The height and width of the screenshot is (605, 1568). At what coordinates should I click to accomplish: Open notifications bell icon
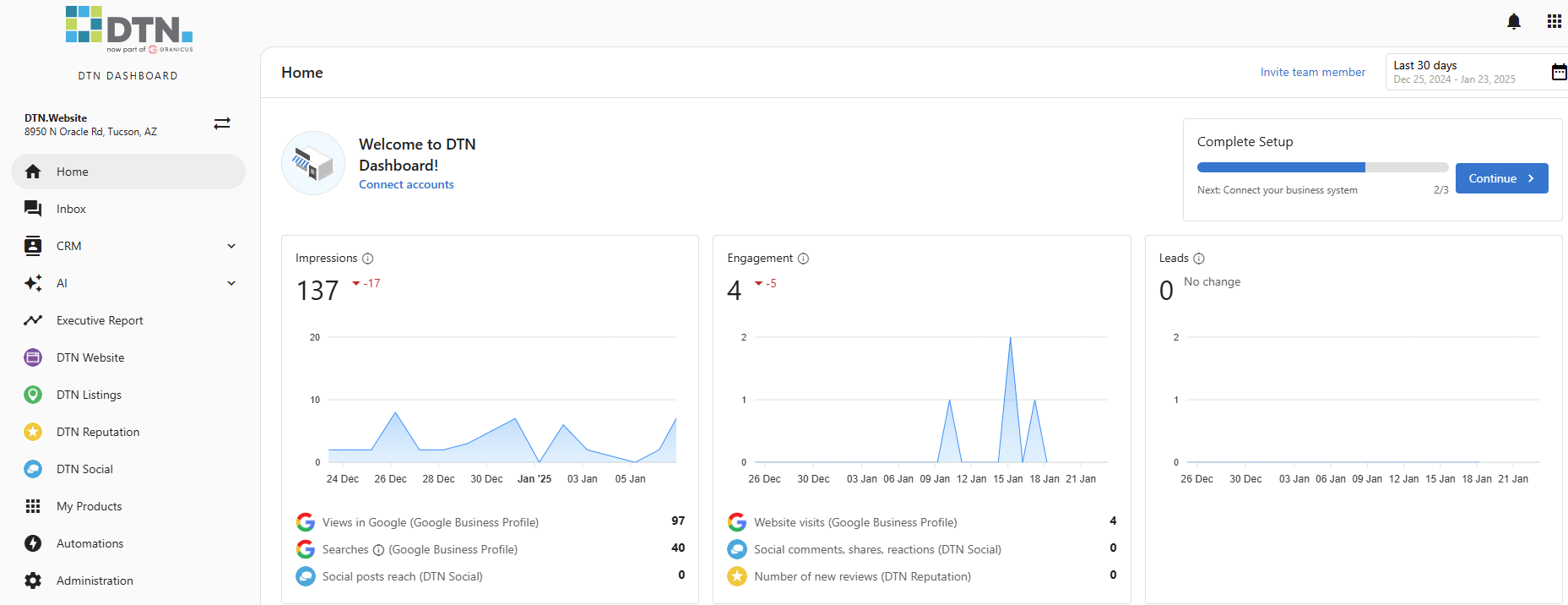click(x=1514, y=21)
